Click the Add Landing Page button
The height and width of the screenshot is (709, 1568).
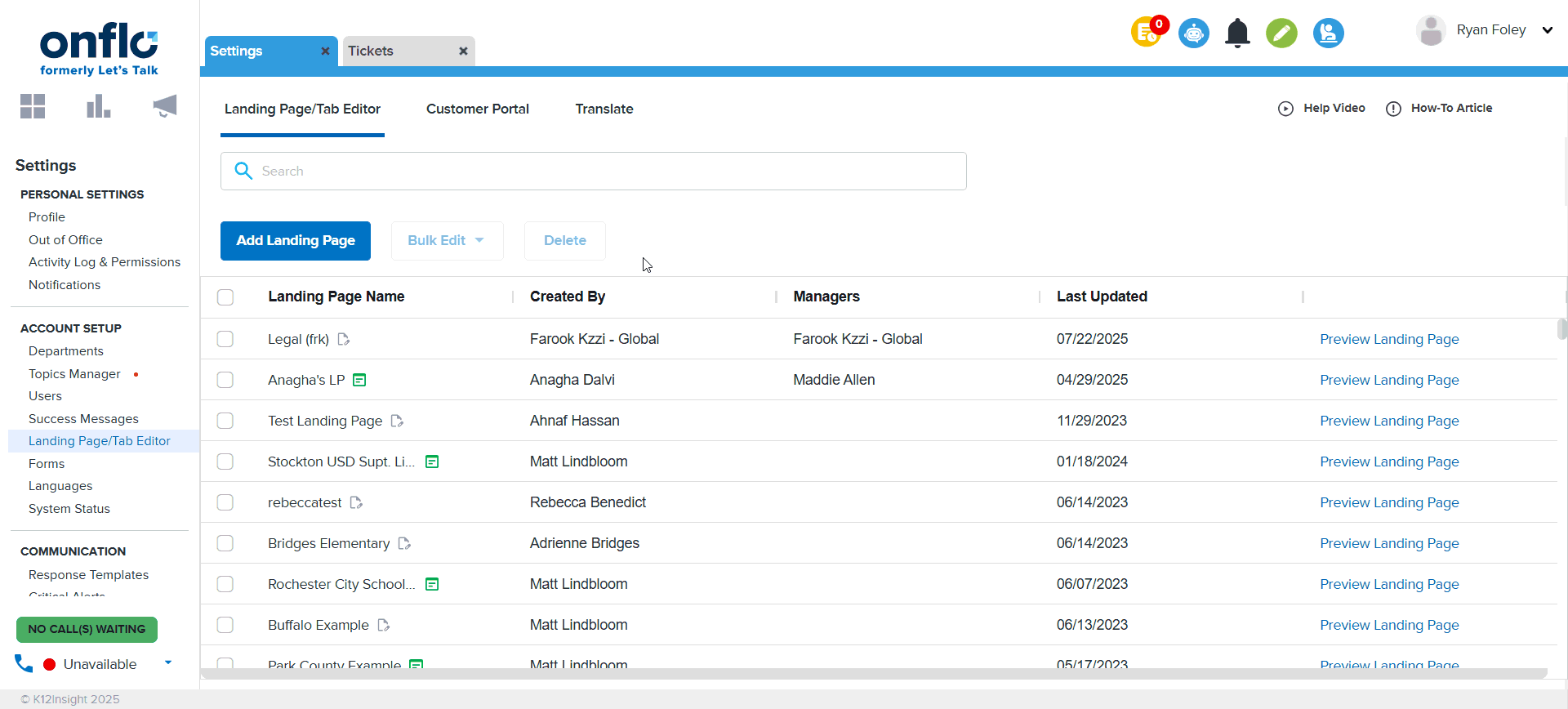tap(295, 241)
